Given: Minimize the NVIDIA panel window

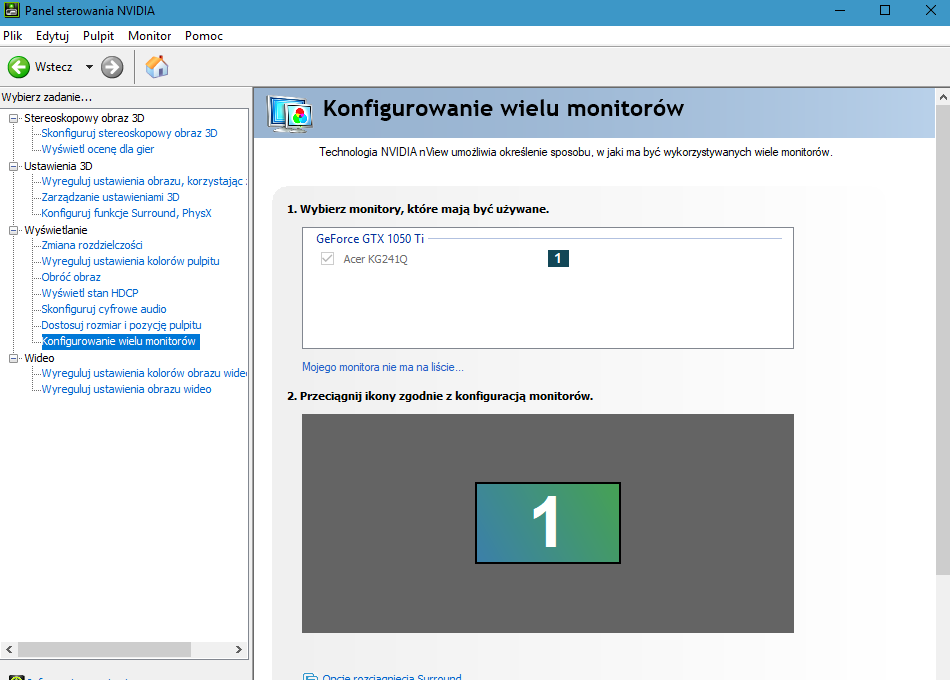Looking at the screenshot, I should click(x=840, y=10).
